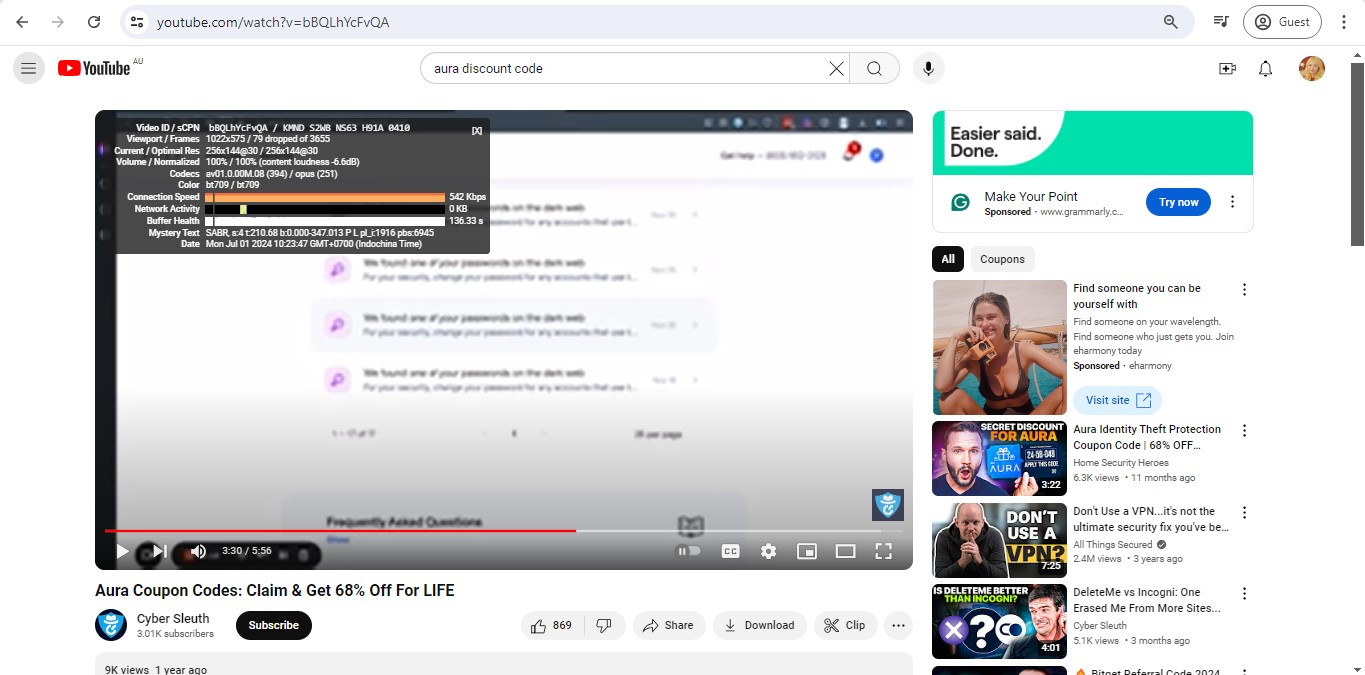Image resolution: width=1365 pixels, height=675 pixels.
Task: Click Visit site on eharmony ad
Action: click(1117, 400)
